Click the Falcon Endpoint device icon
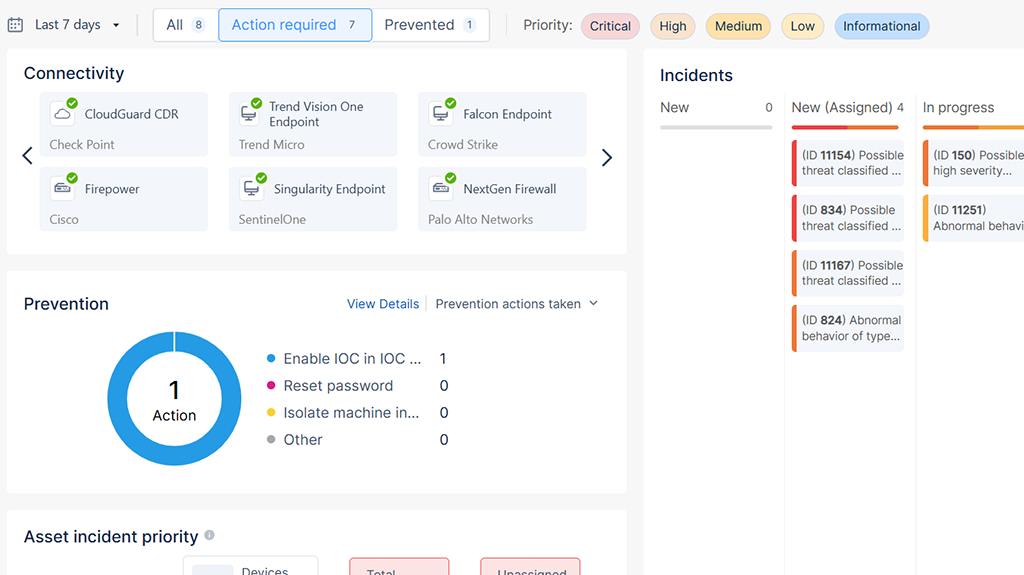Viewport: 1024px width, 575px height. coord(440,114)
